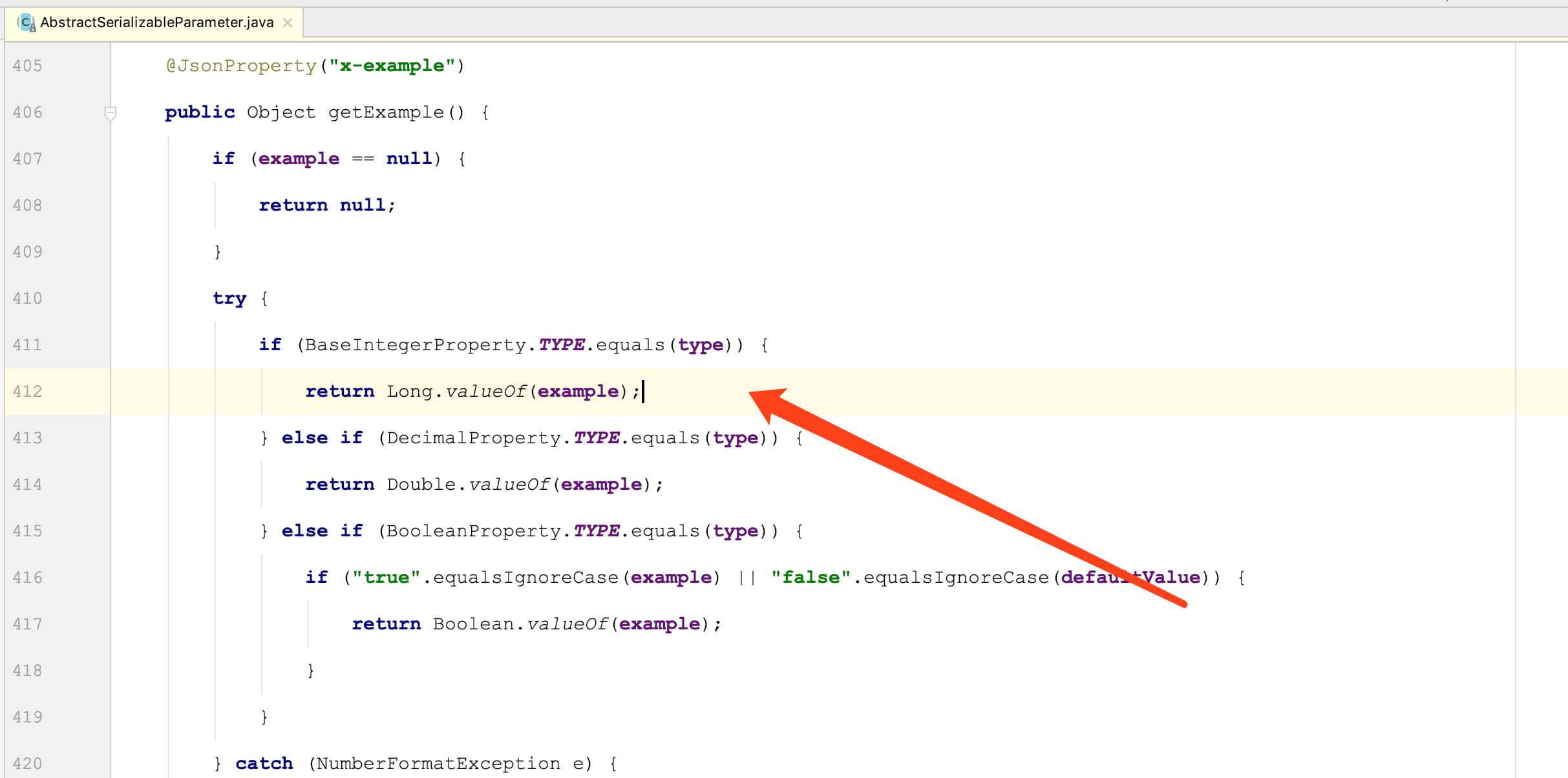Click NumberFormatException in the catch clause

click(x=438, y=764)
